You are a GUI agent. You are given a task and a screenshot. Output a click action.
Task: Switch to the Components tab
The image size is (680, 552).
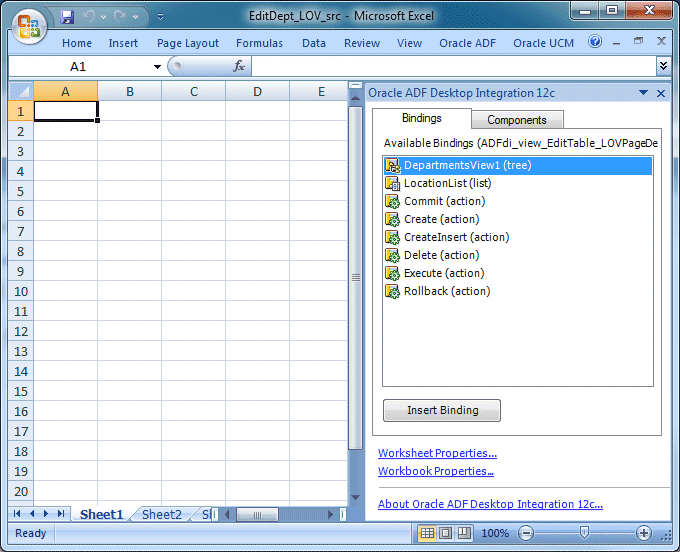tap(517, 120)
